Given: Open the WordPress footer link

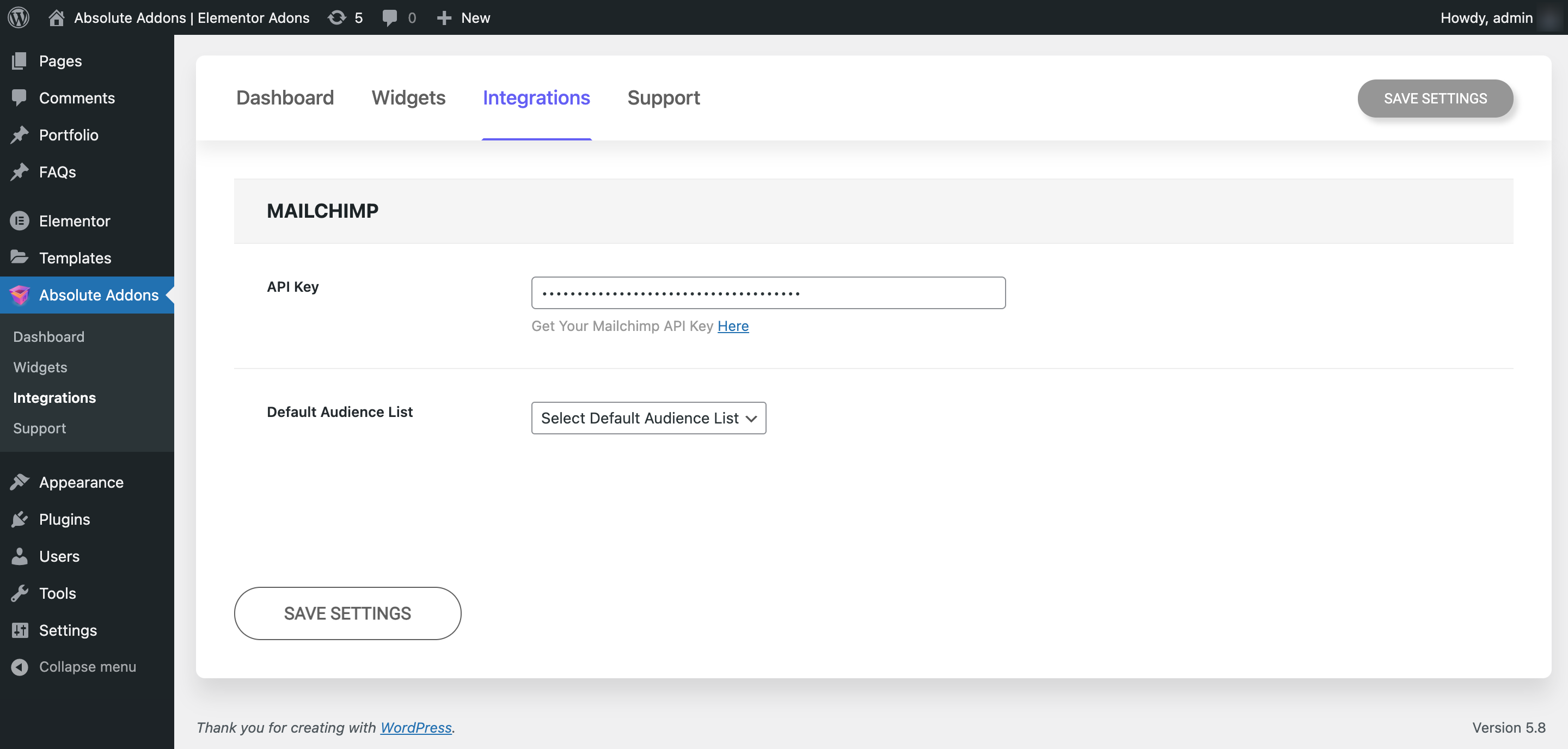Looking at the screenshot, I should (x=416, y=727).
